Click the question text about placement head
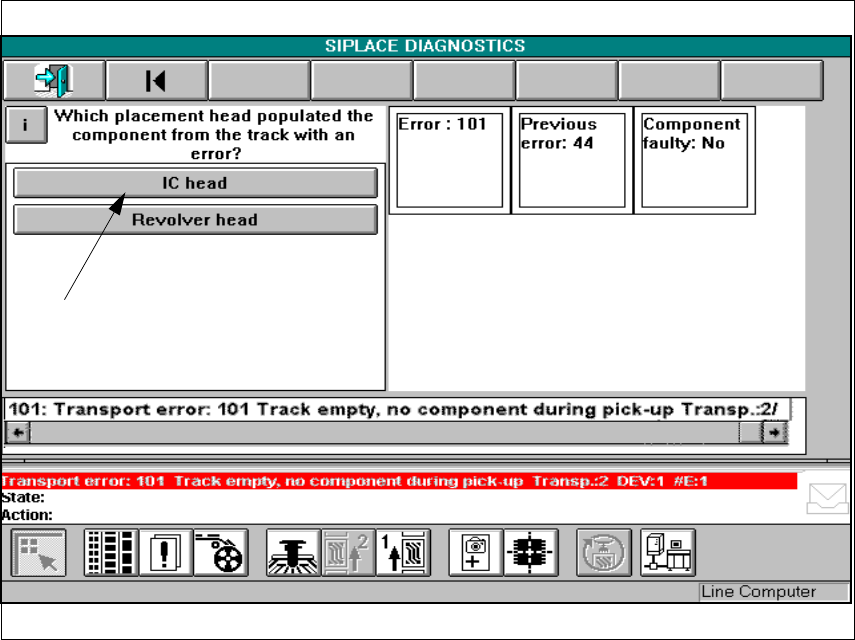This screenshot has height=640, width=855. click(x=214, y=135)
